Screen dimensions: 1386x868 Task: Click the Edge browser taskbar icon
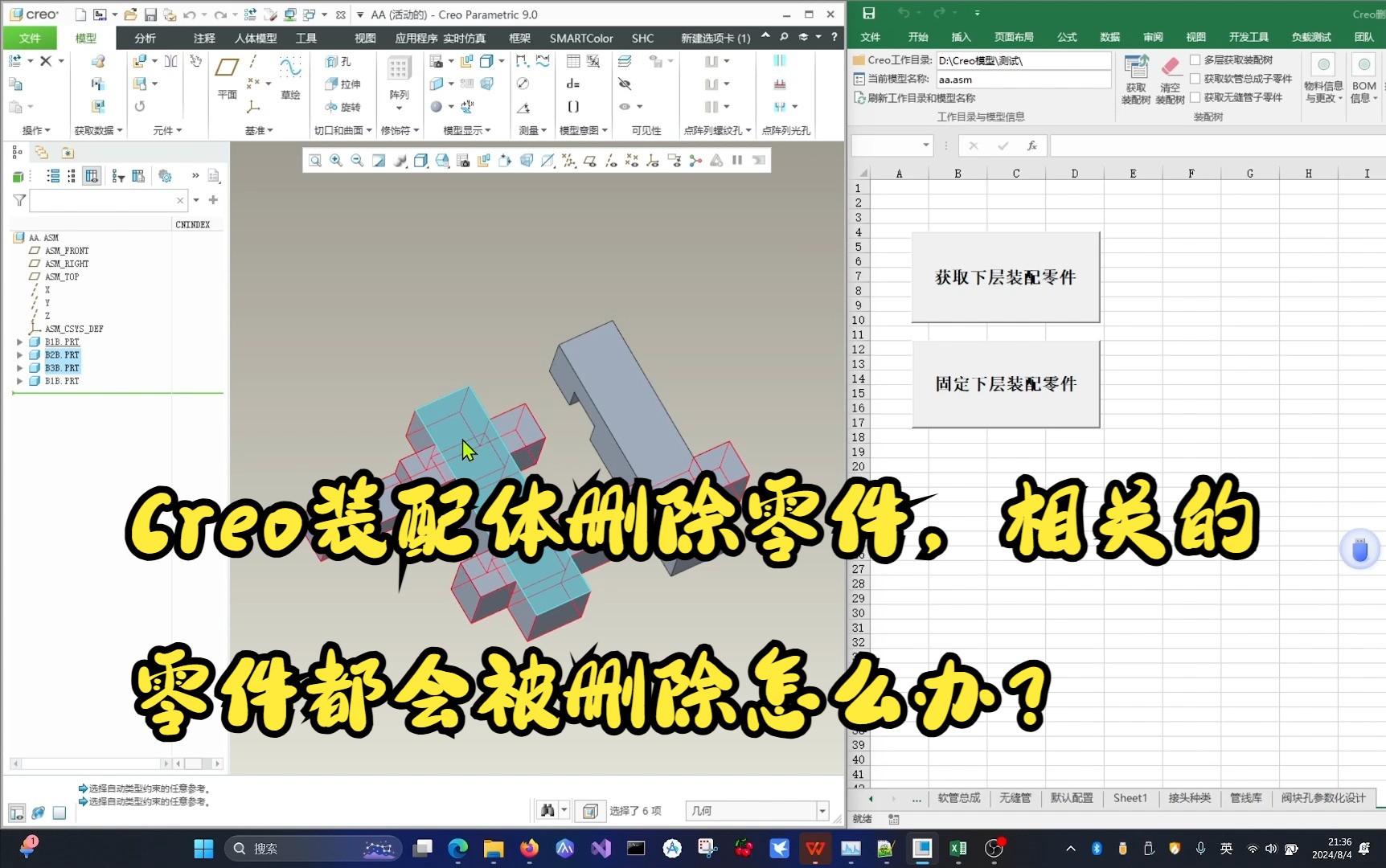[x=457, y=848]
